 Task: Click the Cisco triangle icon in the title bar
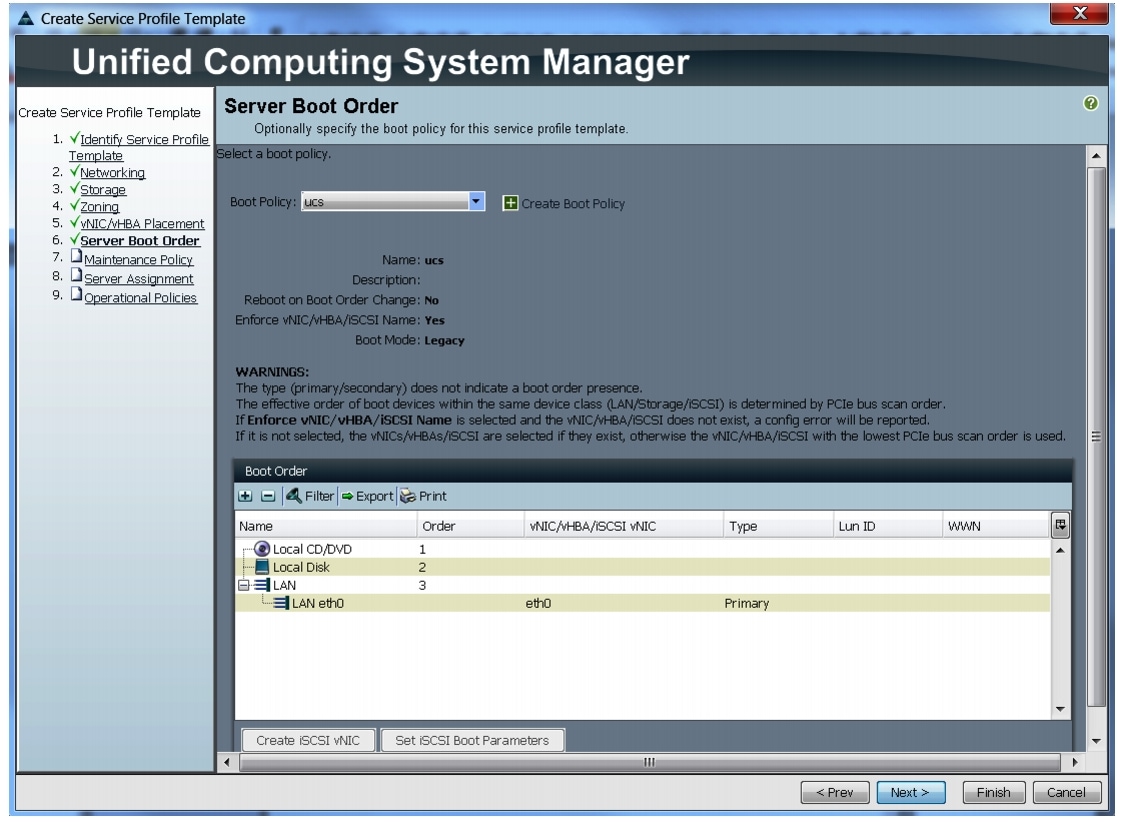point(26,18)
